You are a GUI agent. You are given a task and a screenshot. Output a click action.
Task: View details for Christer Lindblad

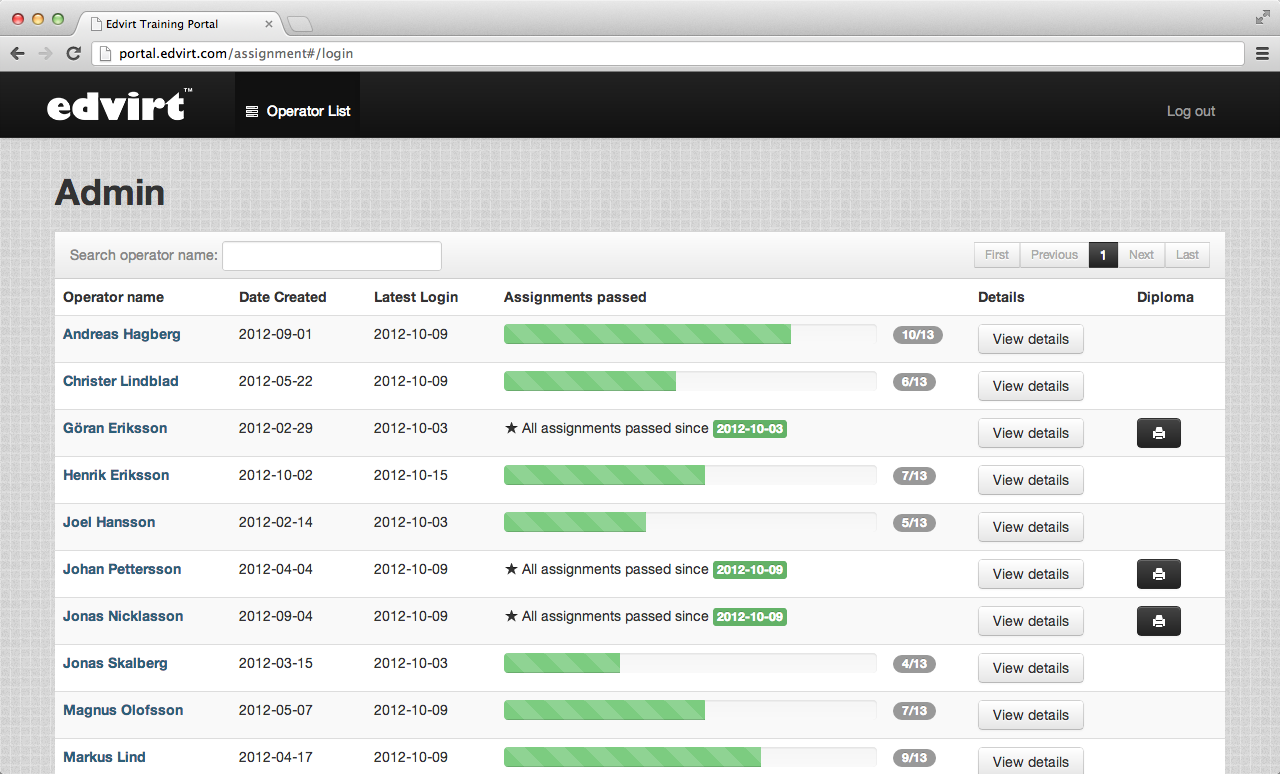click(1031, 386)
